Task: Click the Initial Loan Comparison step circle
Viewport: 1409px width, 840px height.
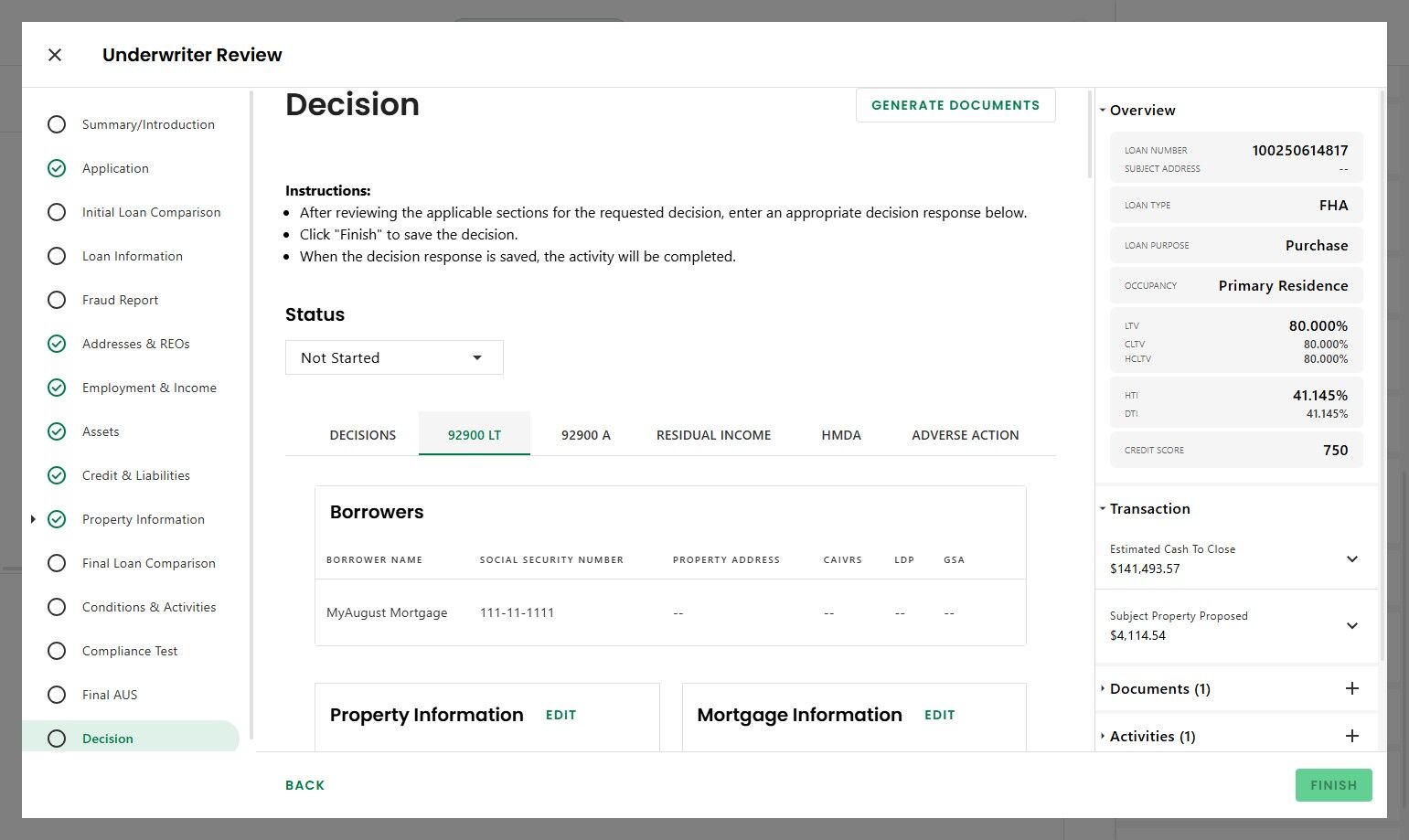Action: pos(57,212)
